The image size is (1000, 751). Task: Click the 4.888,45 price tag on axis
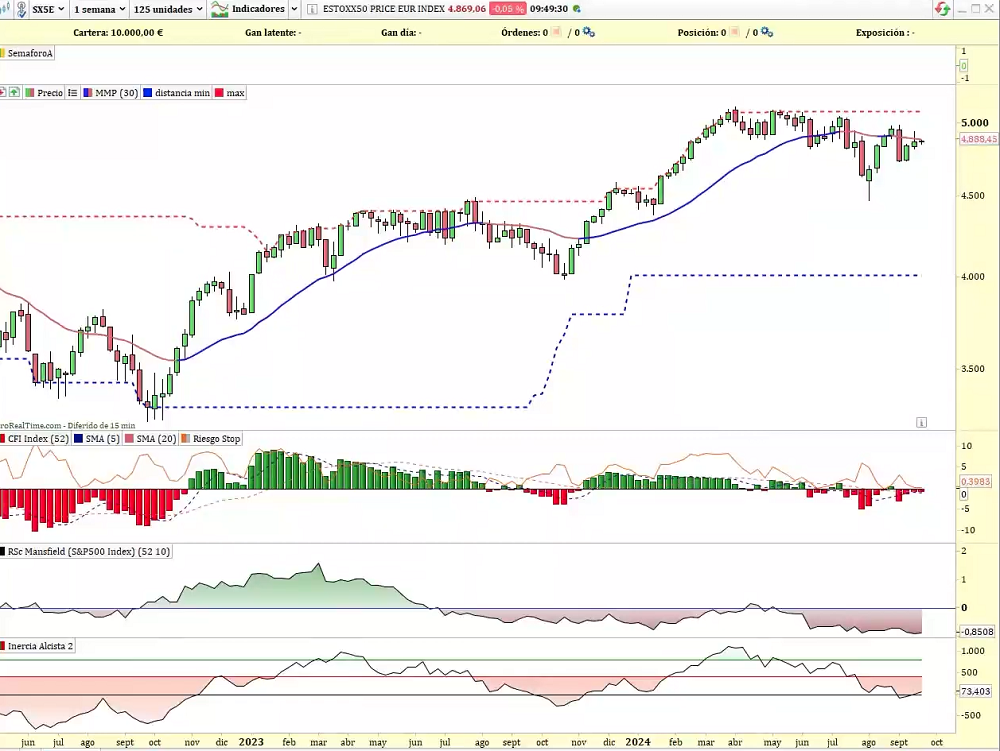(x=978, y=139)
